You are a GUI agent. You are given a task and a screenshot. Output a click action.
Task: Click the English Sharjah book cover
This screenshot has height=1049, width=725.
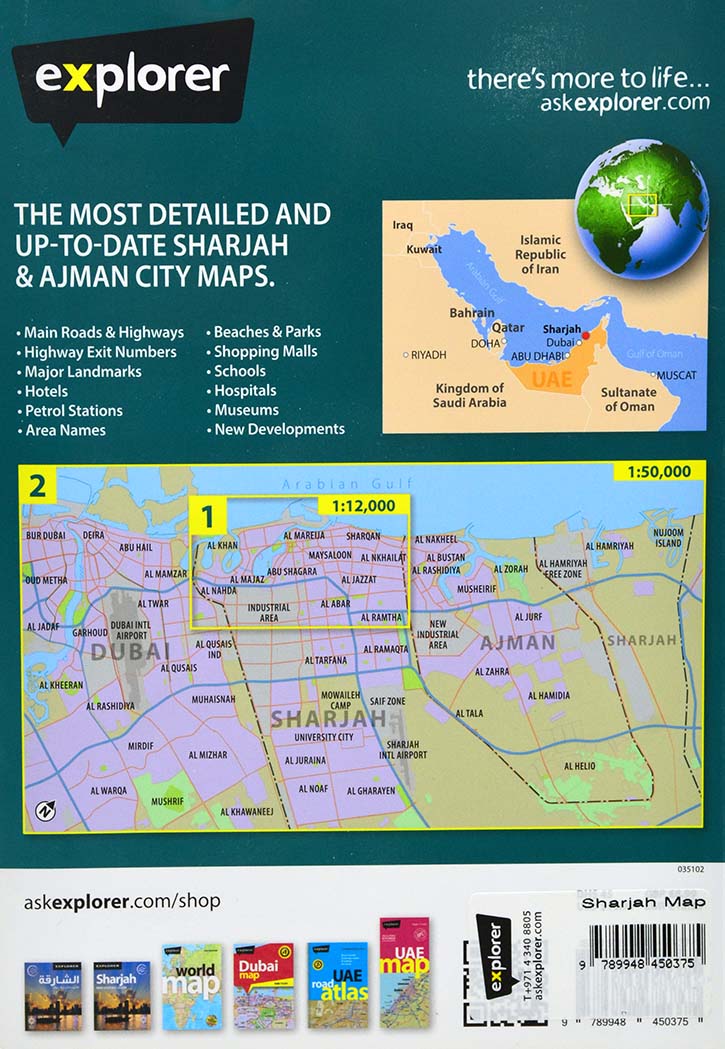(x=122, y=996)
